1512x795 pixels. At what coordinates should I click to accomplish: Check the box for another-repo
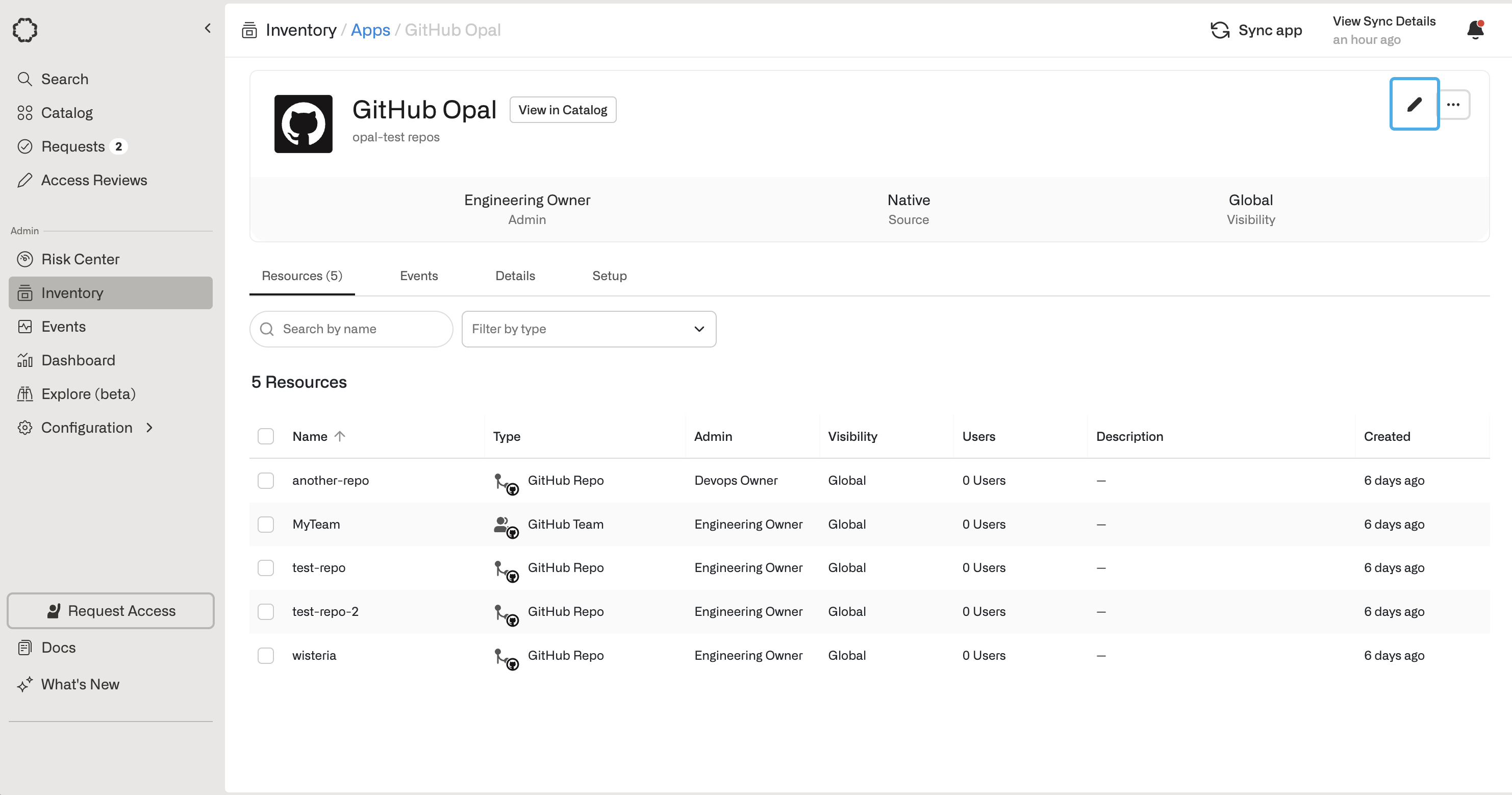pos(266,480)
